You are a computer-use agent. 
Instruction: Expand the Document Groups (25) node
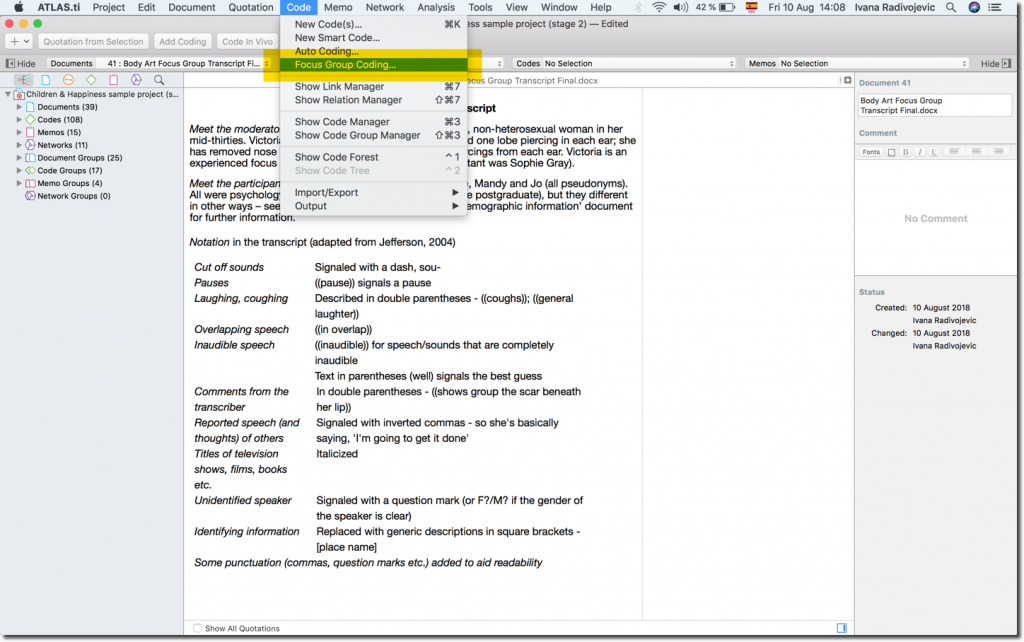pyautogui.click(x=19, y=158)
